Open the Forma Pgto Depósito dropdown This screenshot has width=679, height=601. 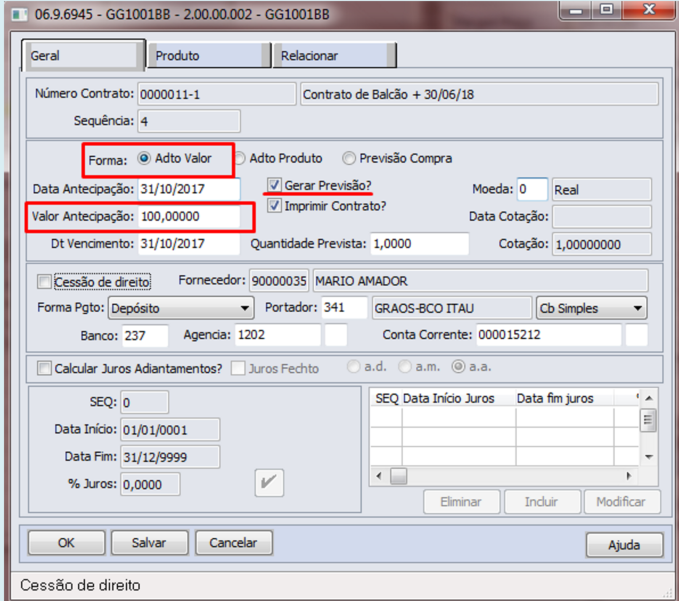tap(181, 308)
